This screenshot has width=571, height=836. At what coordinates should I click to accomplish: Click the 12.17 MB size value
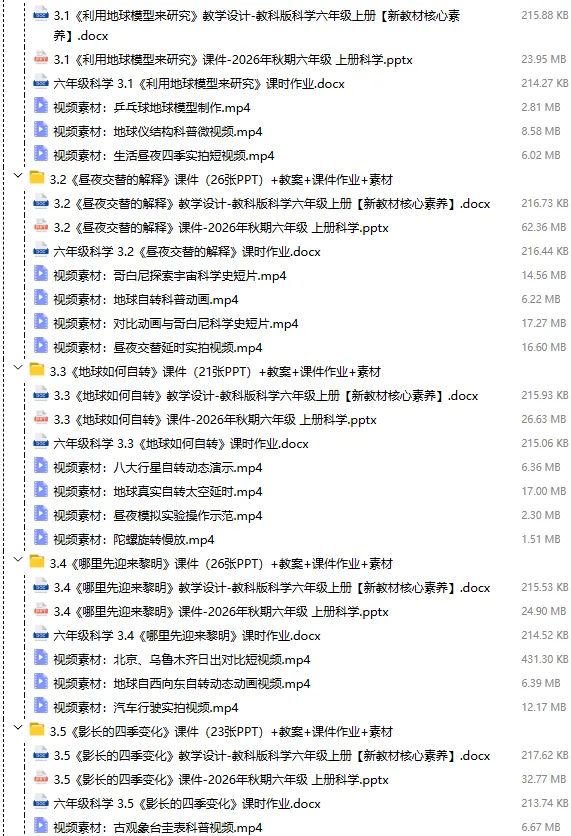click(543, 707)
